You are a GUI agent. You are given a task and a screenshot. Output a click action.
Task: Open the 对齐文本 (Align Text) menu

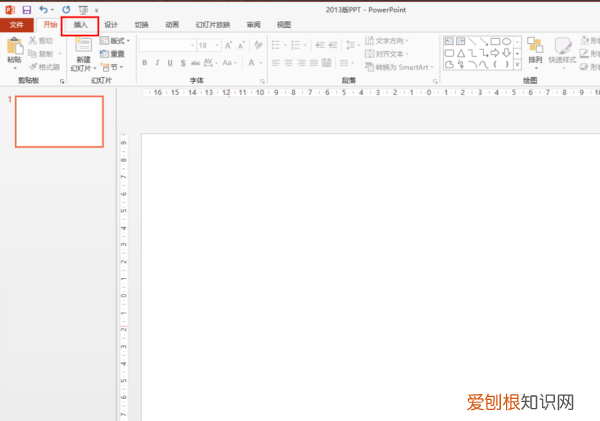pyautogui.click(x=387, y=54)
